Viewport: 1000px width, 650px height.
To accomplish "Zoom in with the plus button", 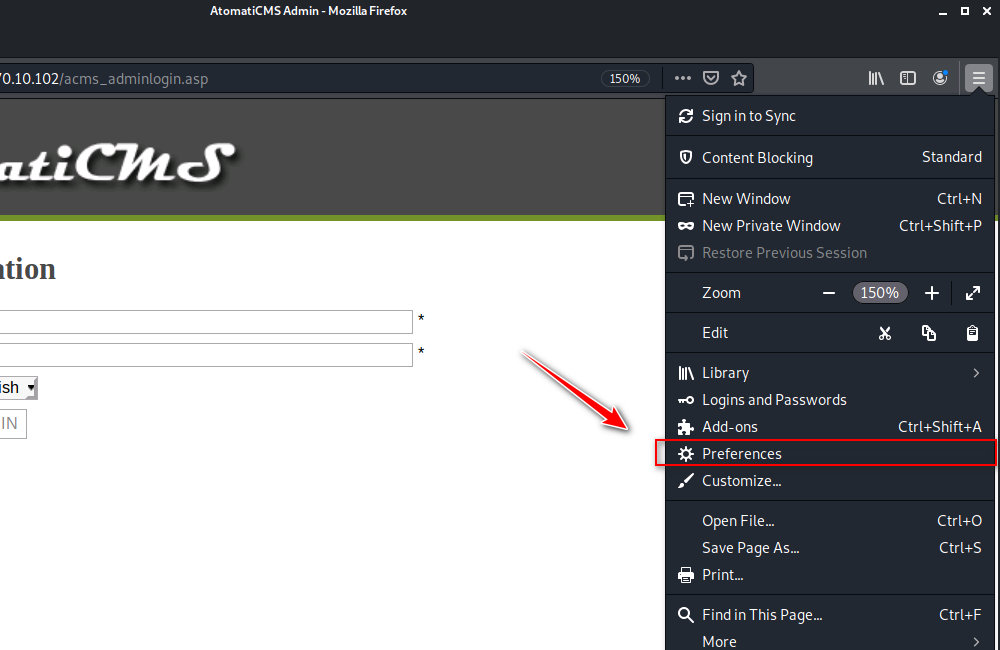I will [932, 293].
